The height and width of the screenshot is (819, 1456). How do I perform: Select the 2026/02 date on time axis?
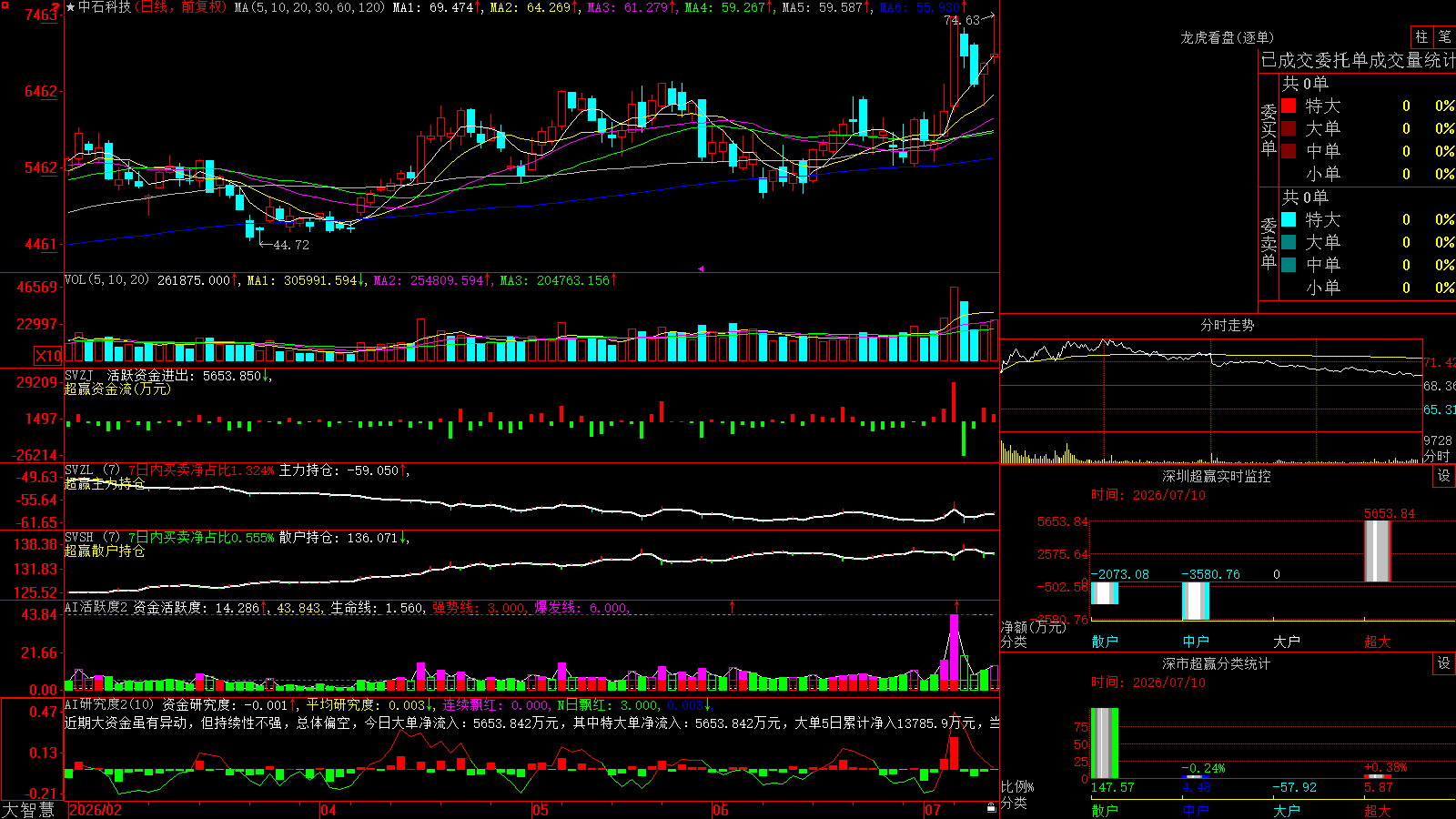click(96, 810)
